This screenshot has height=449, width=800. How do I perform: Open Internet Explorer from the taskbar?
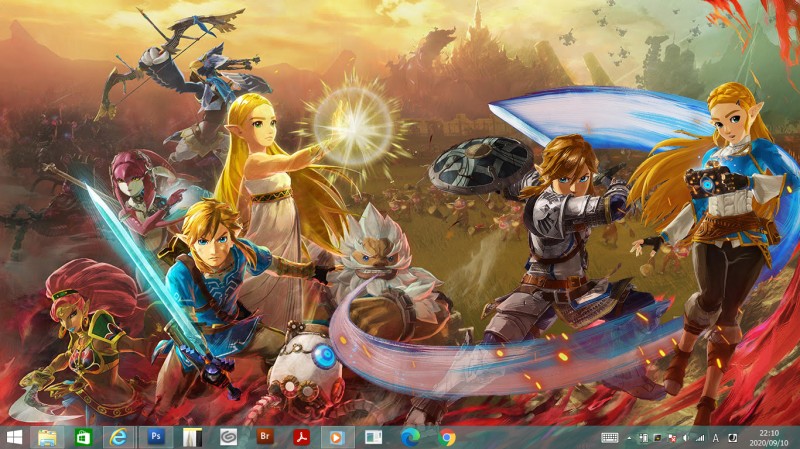pos(118,437)
